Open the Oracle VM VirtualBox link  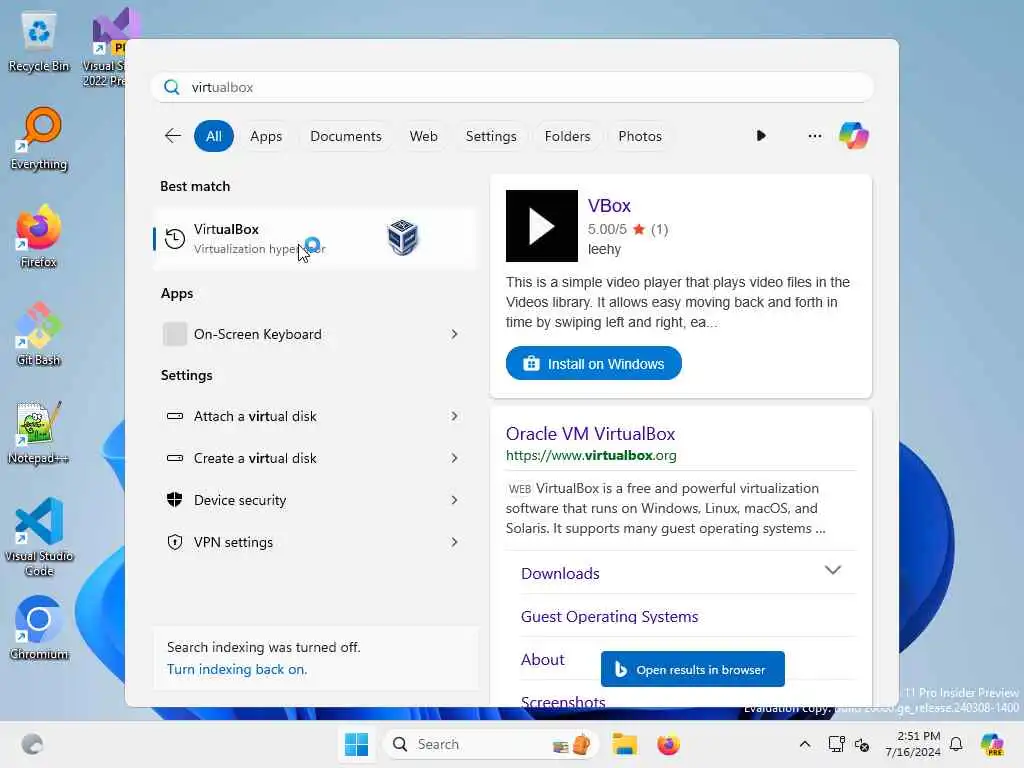click(x=590, y=434)
